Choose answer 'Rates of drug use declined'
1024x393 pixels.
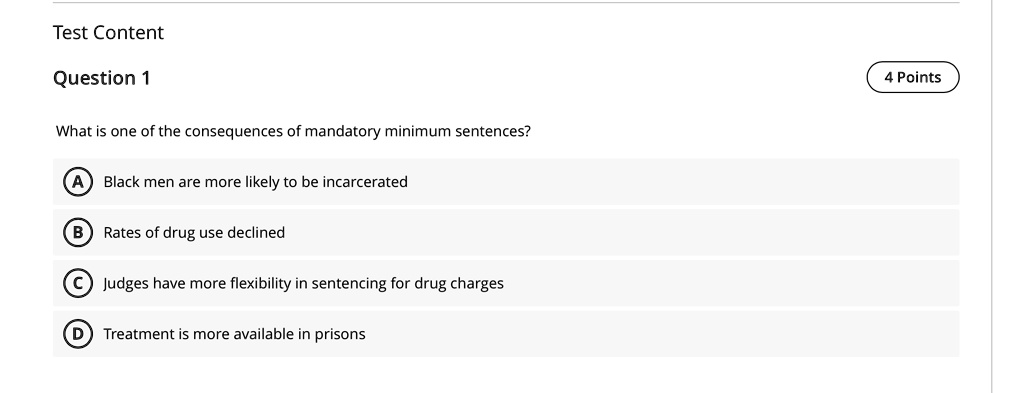click(x=506, y=232)
